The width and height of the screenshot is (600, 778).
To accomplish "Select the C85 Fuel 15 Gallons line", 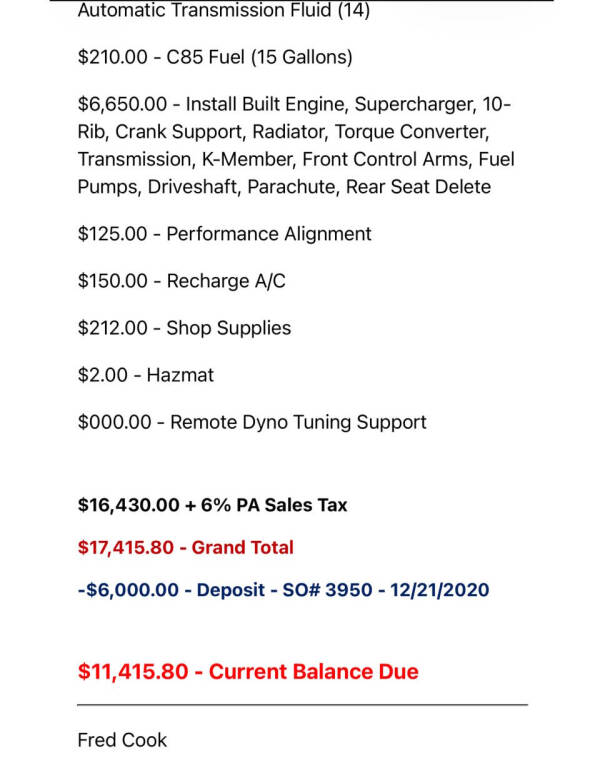I will pyautogui.click(x=215, y=58).
